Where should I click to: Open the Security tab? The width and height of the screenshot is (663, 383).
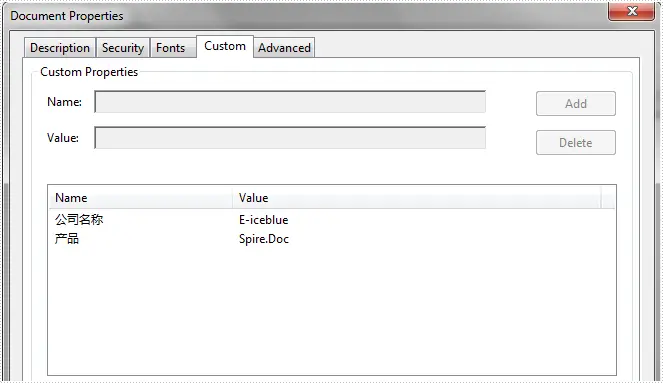click(123, 48)
